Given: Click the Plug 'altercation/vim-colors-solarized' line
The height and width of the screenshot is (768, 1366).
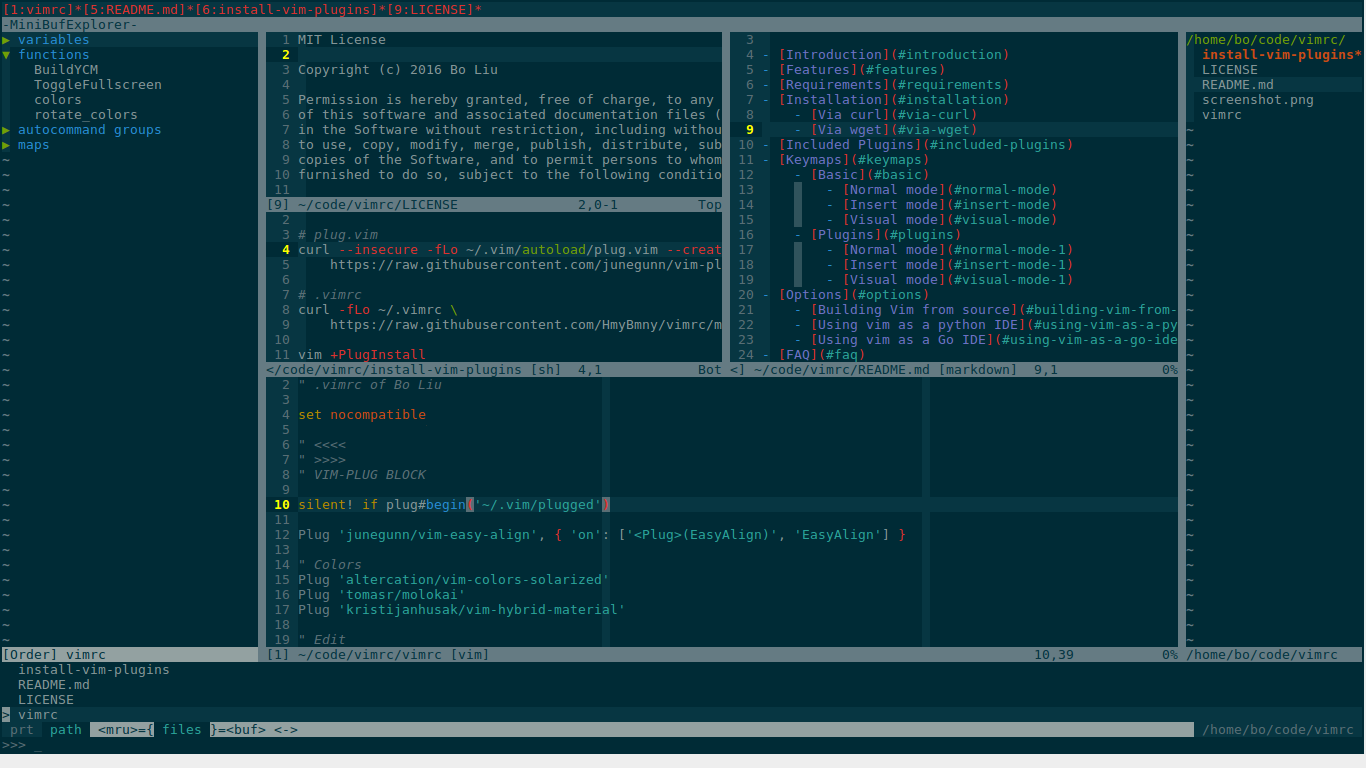Looking at the screenshot, I should (454, 580).
